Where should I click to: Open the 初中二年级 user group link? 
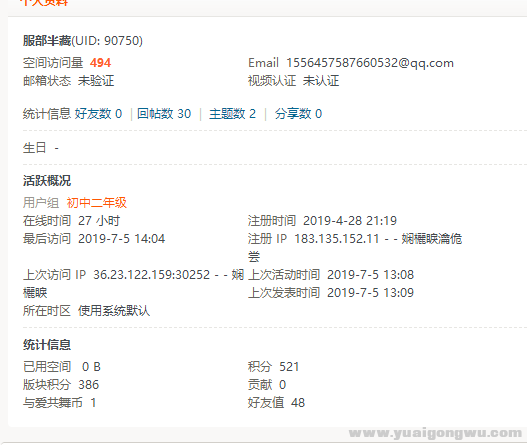pos(96,203)
